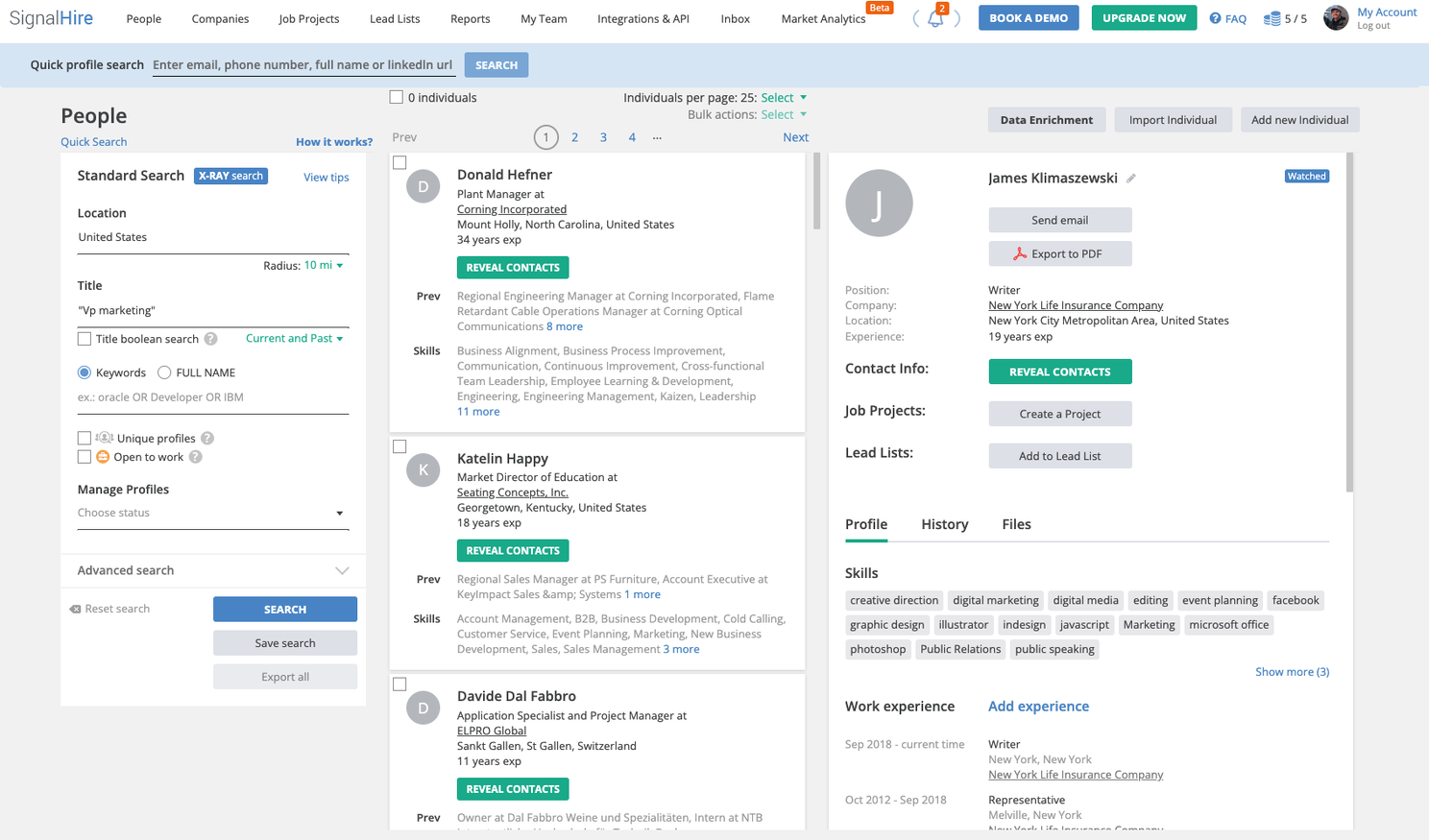Expand the Advanced search section

coord(213,570)
